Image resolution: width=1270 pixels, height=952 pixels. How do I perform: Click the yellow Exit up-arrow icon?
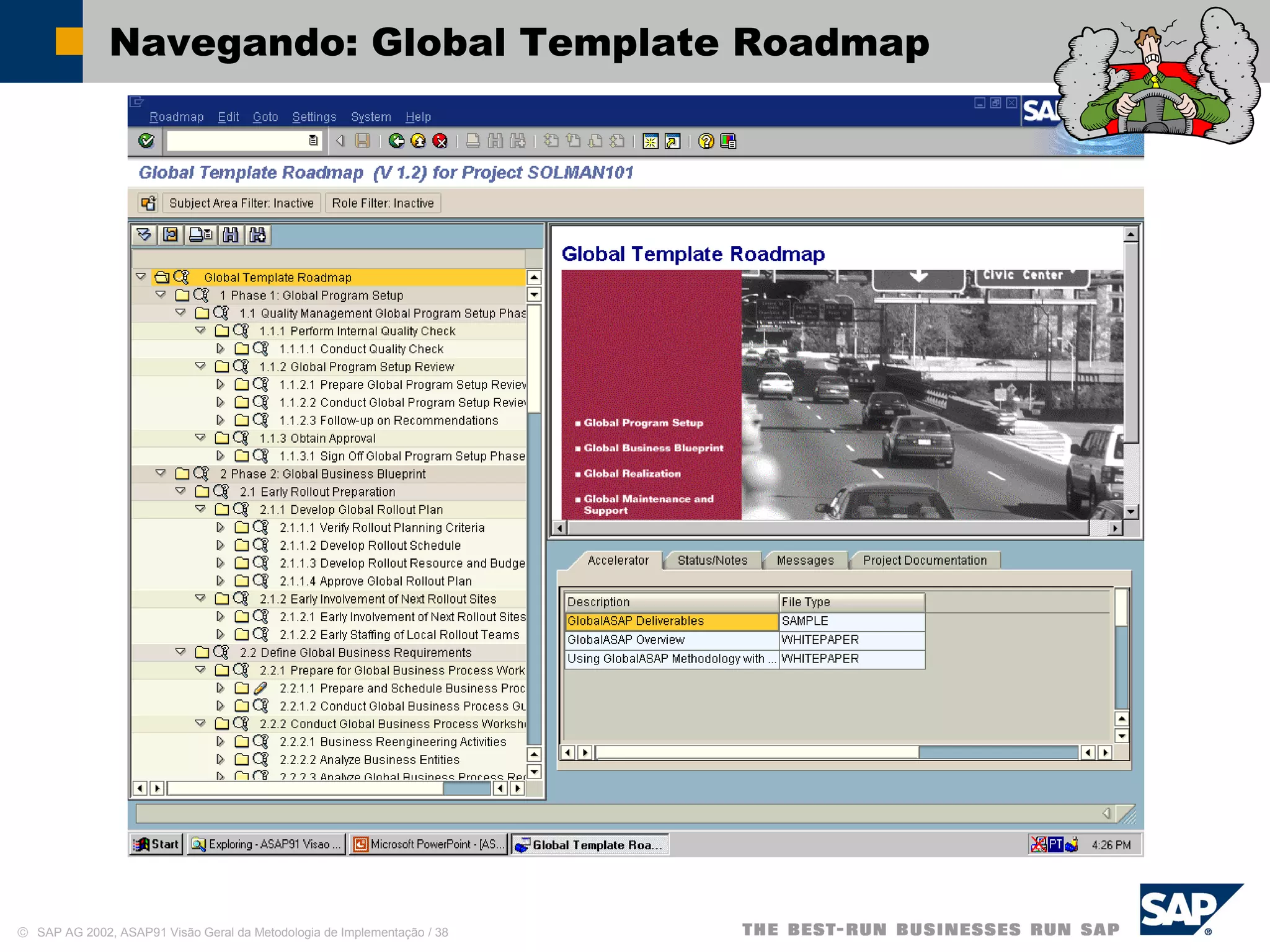click(419, 141)
